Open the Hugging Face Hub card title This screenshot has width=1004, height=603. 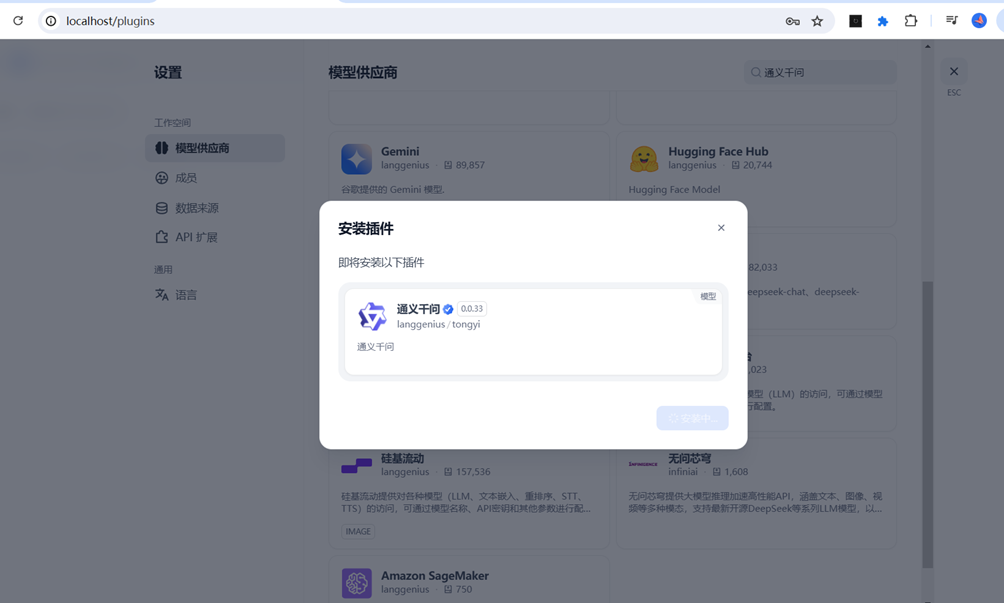718,152
